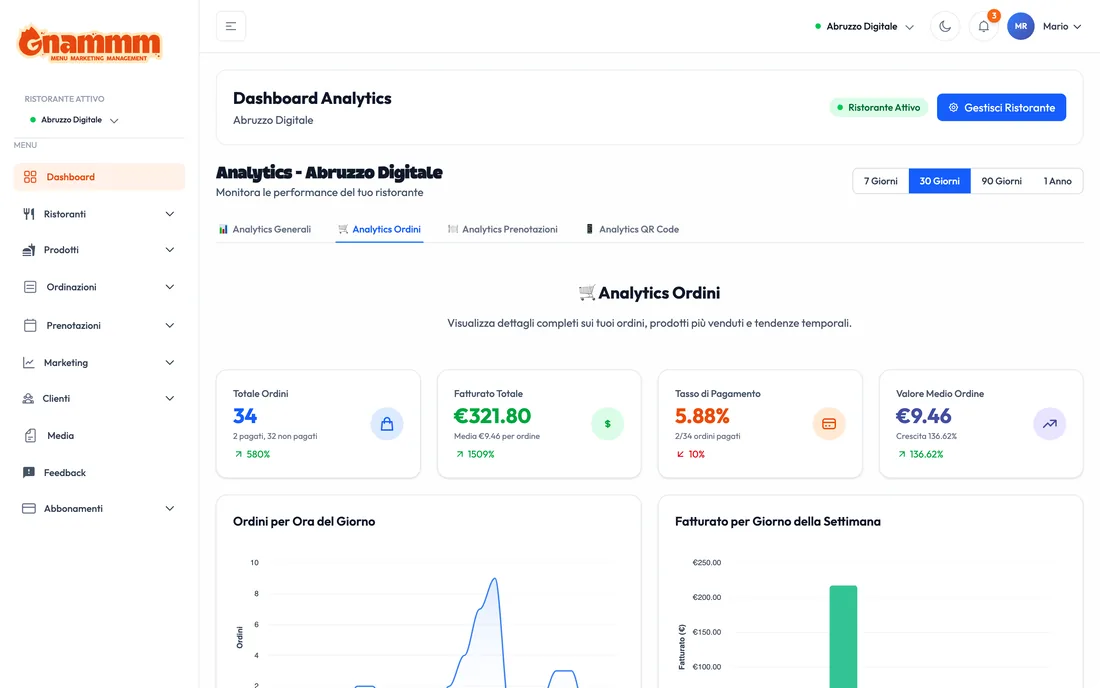Viewport: 1100px width, 688px height.
Task: Switch to Analytics Prenotazioni tab
Action: [x=502, y=229]
